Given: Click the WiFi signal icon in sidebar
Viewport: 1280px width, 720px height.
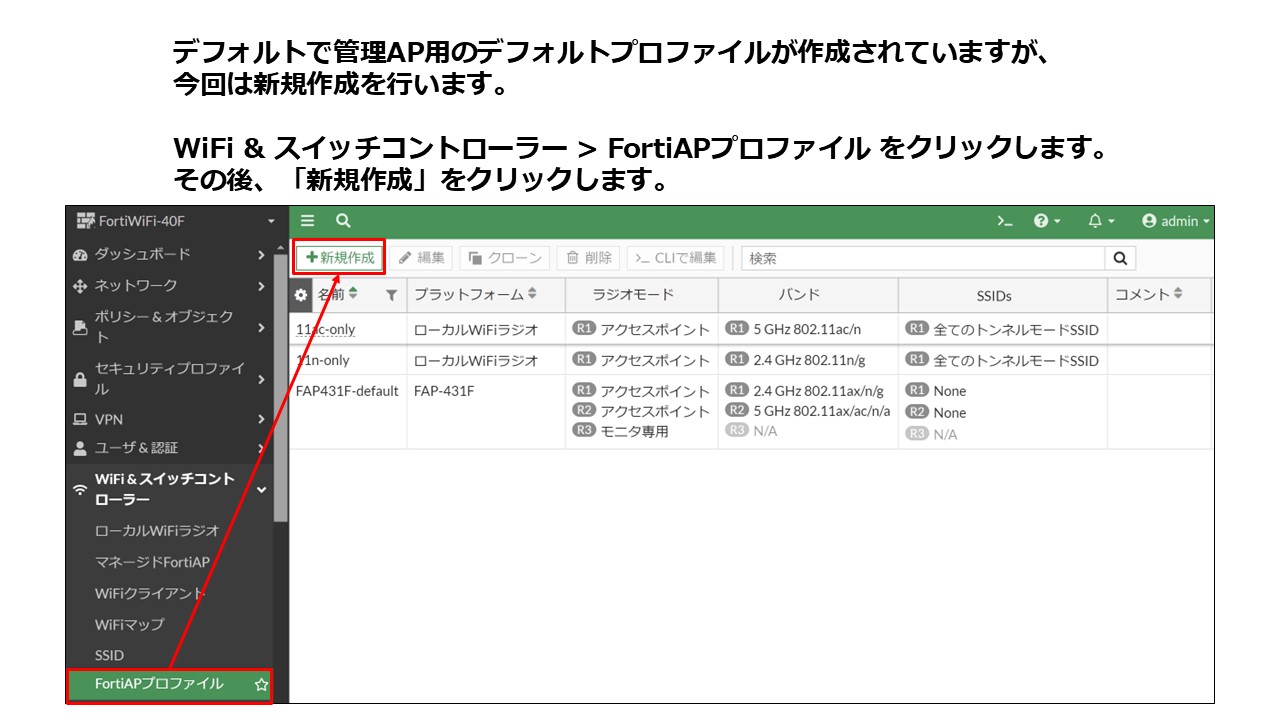Looking at the screenshot, I should (x=81, y=490).
